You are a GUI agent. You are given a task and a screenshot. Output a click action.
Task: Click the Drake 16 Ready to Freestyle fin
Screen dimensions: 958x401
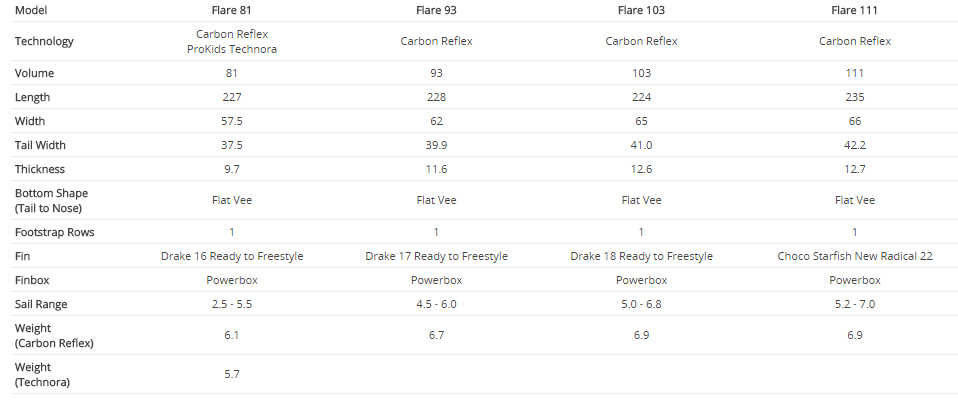click(x=232, y=256)
